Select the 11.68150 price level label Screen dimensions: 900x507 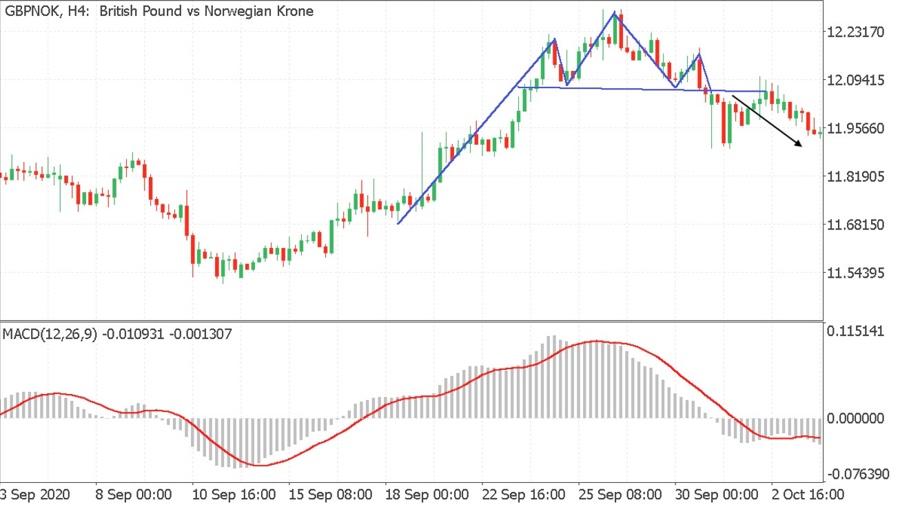pos(858,224)
